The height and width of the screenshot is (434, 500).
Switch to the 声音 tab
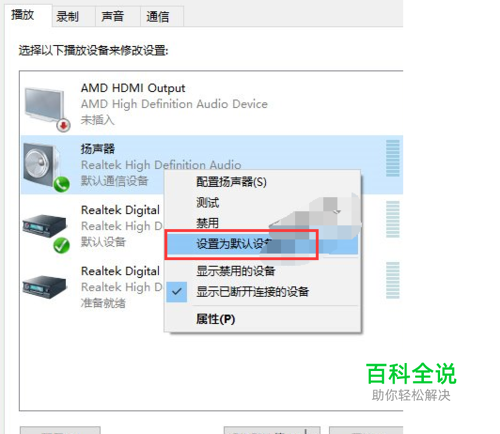coord(113,16)
